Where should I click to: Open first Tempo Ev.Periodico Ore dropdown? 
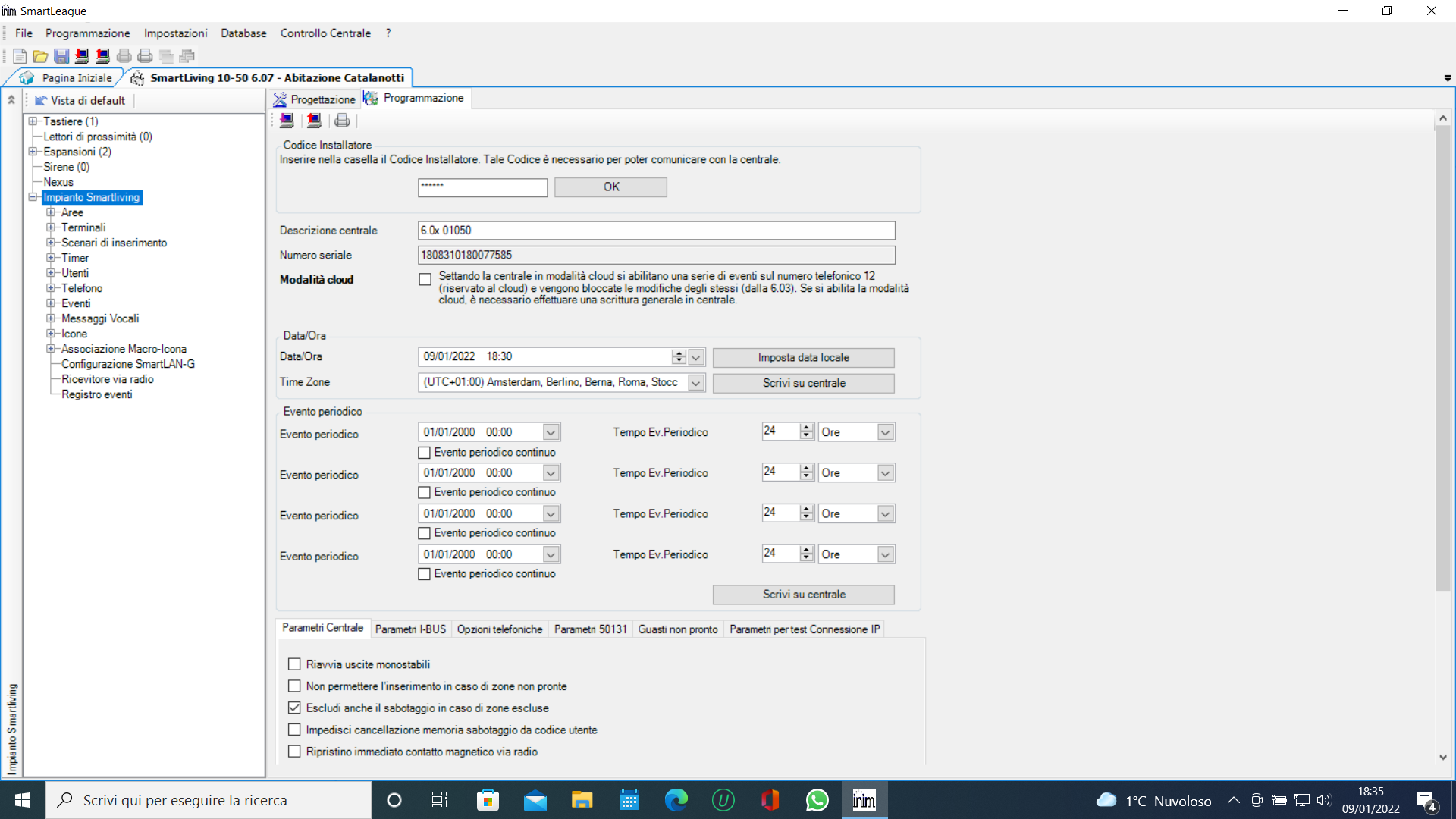coord(884,432)
